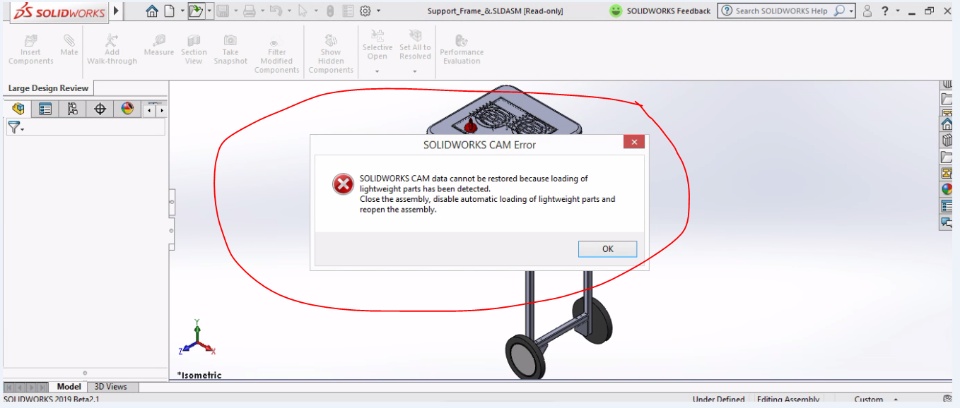The height and width of the screenshot is (408, 960).
Task: Click the Save diskette icon
Action: tap(223, 10)
